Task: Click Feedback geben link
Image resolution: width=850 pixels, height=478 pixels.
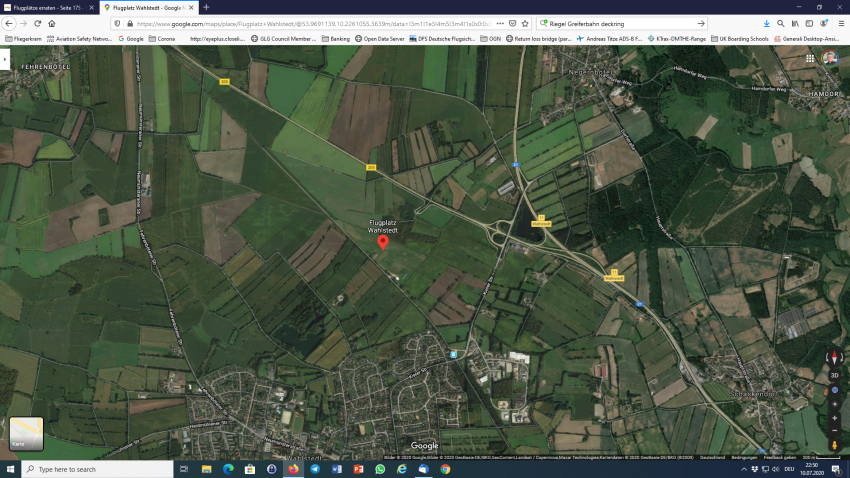Action: tap(780, 457)
